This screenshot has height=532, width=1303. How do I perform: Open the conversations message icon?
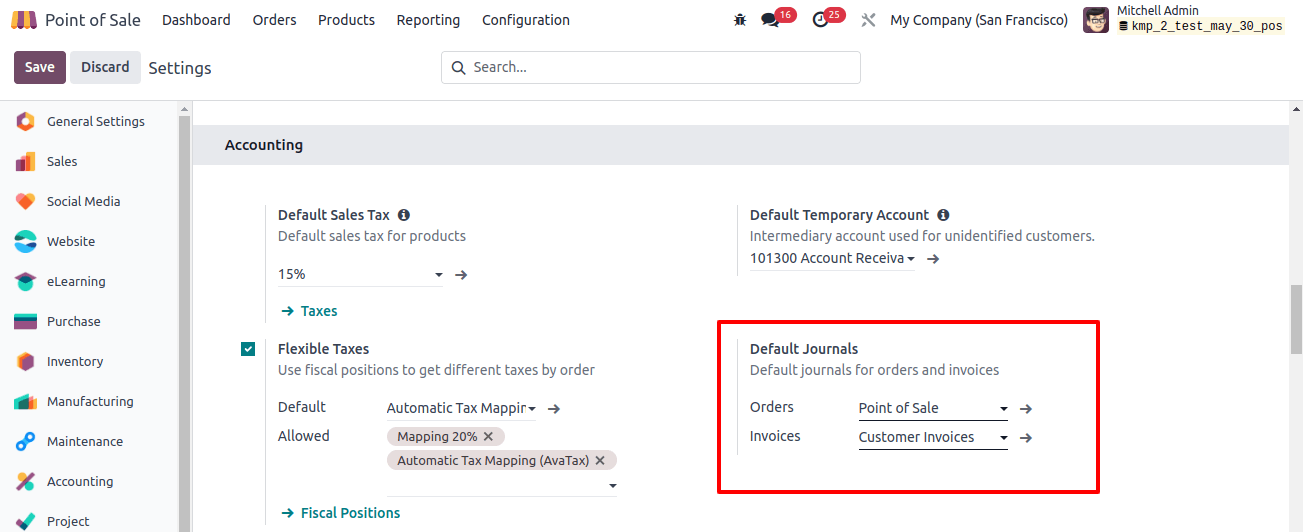click(770, 20)
